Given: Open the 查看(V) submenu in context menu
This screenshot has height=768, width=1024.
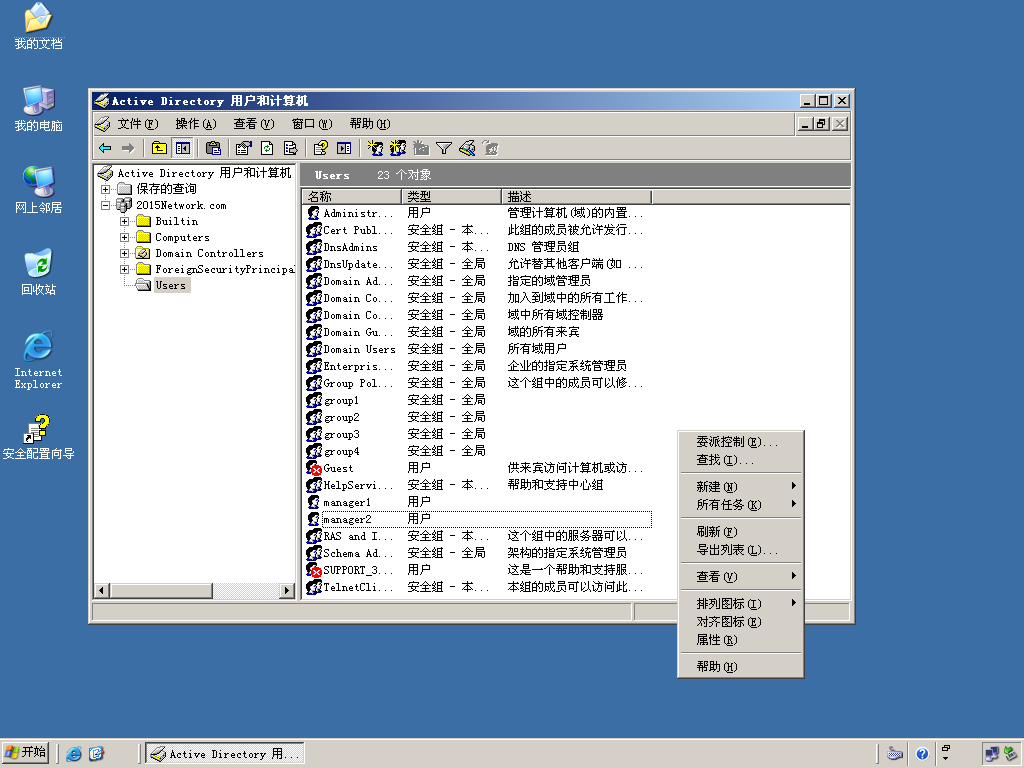Looking at the screenshot, I should point(741,577).
